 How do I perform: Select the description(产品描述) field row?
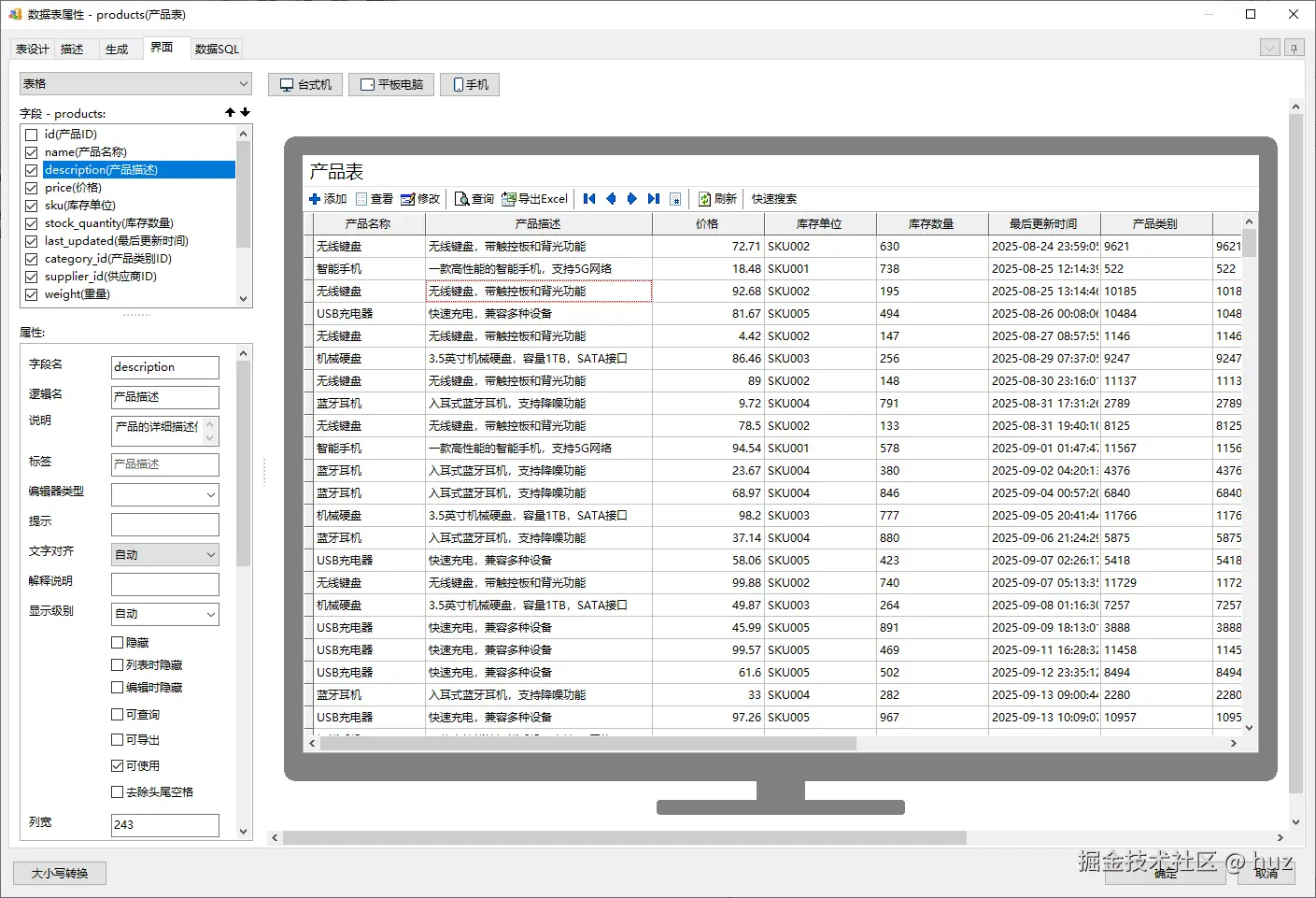[x=139, y=170]
